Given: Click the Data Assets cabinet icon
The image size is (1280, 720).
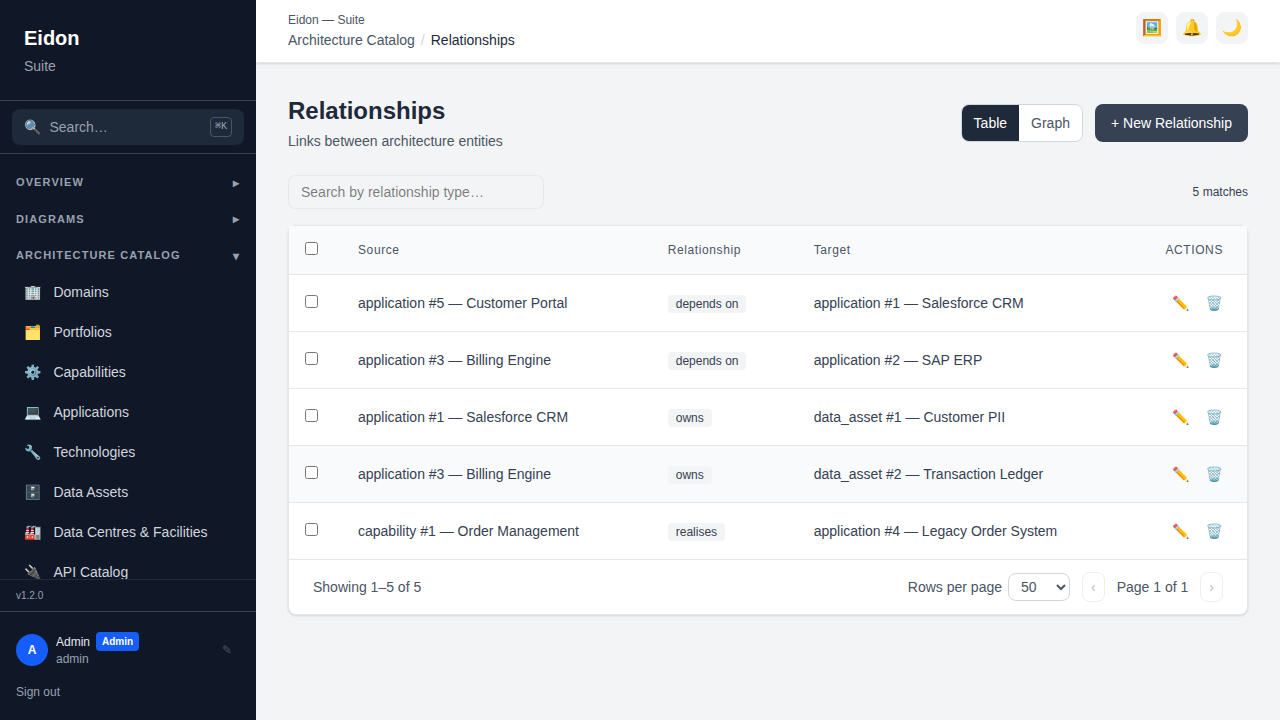Looking at the screenshot, I should (33, 492).
